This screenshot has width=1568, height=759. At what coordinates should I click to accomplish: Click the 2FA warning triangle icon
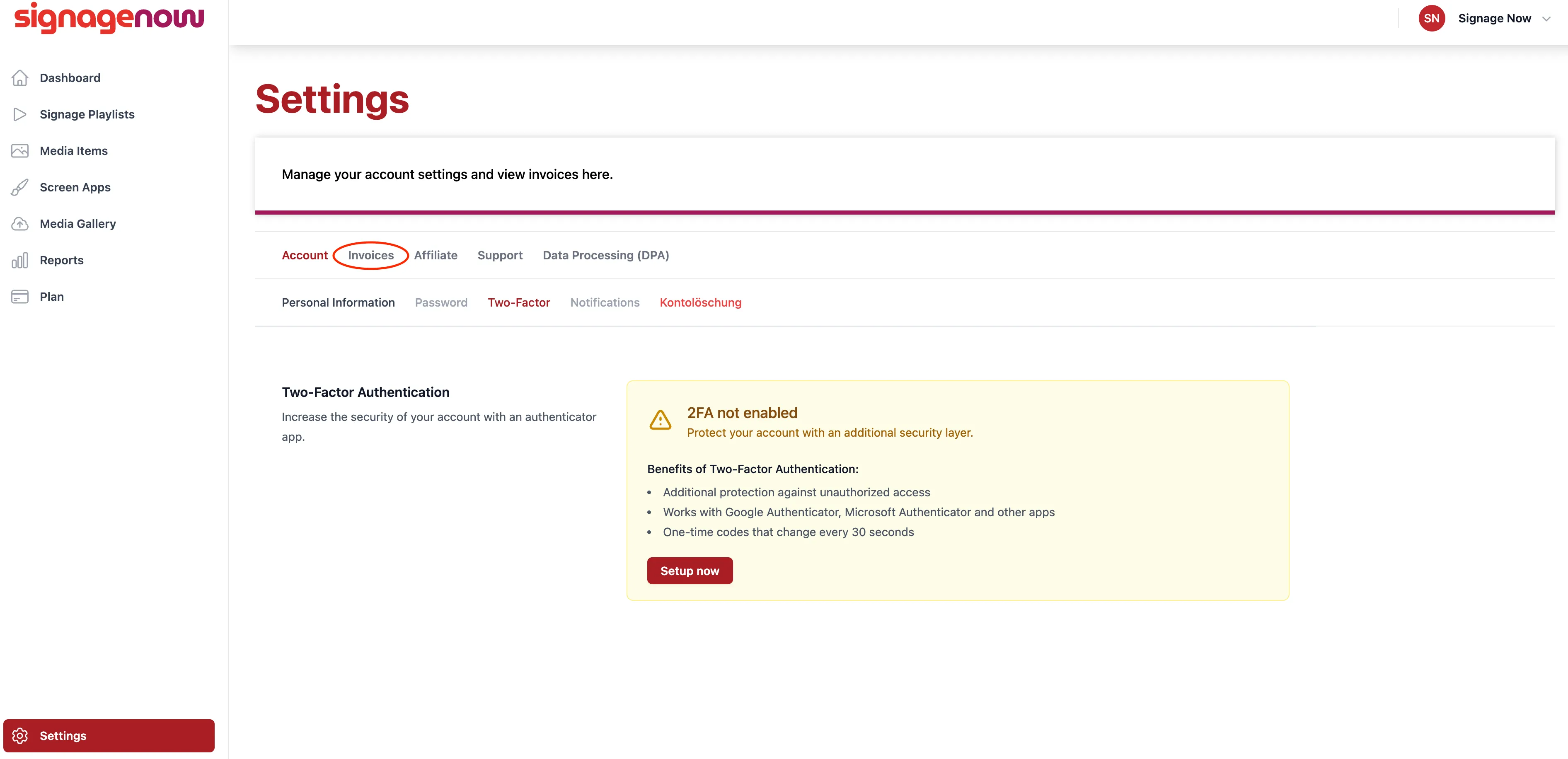[661, 420]
